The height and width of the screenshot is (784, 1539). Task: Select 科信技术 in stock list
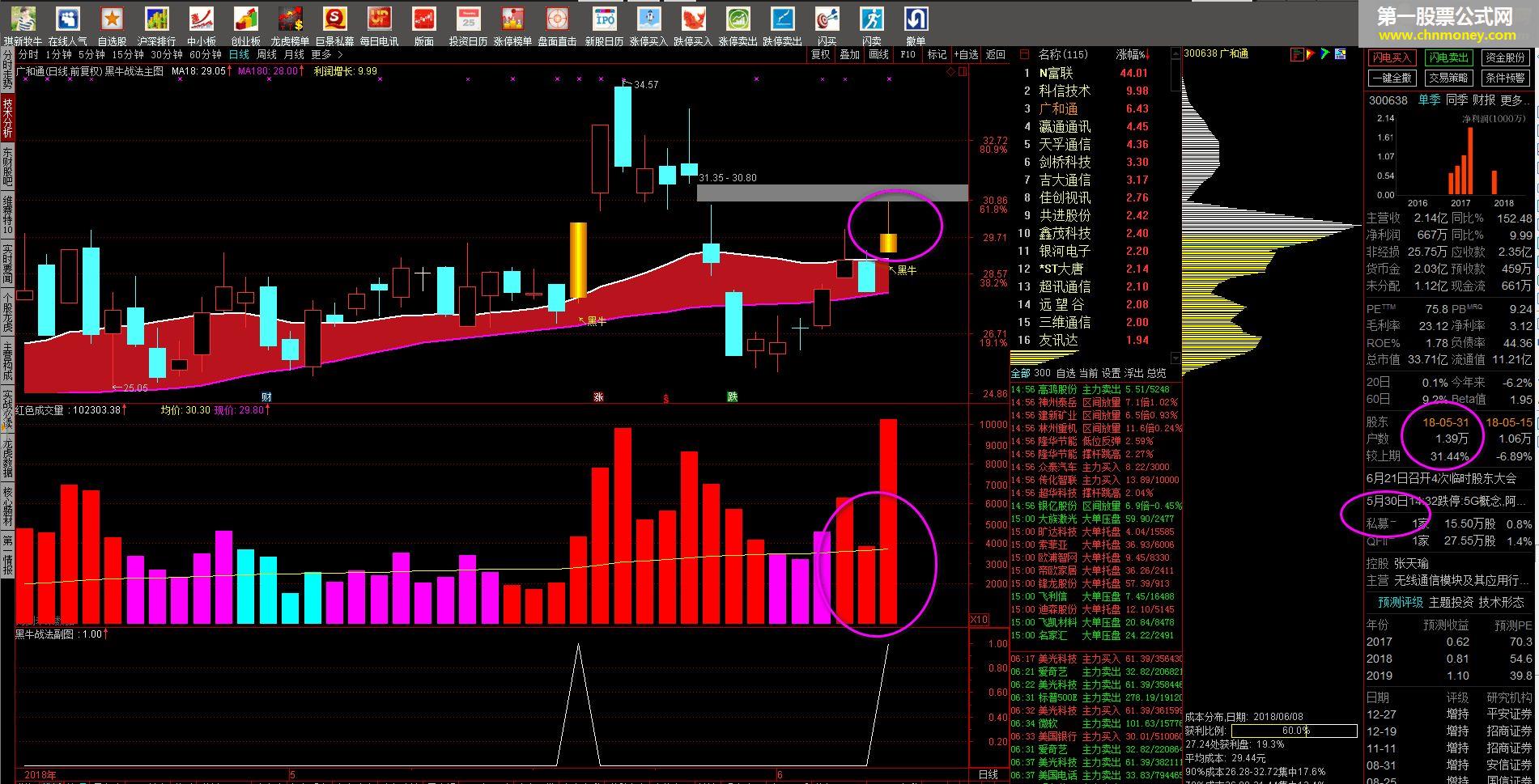pyautogui.click(x=1065, y=91)
